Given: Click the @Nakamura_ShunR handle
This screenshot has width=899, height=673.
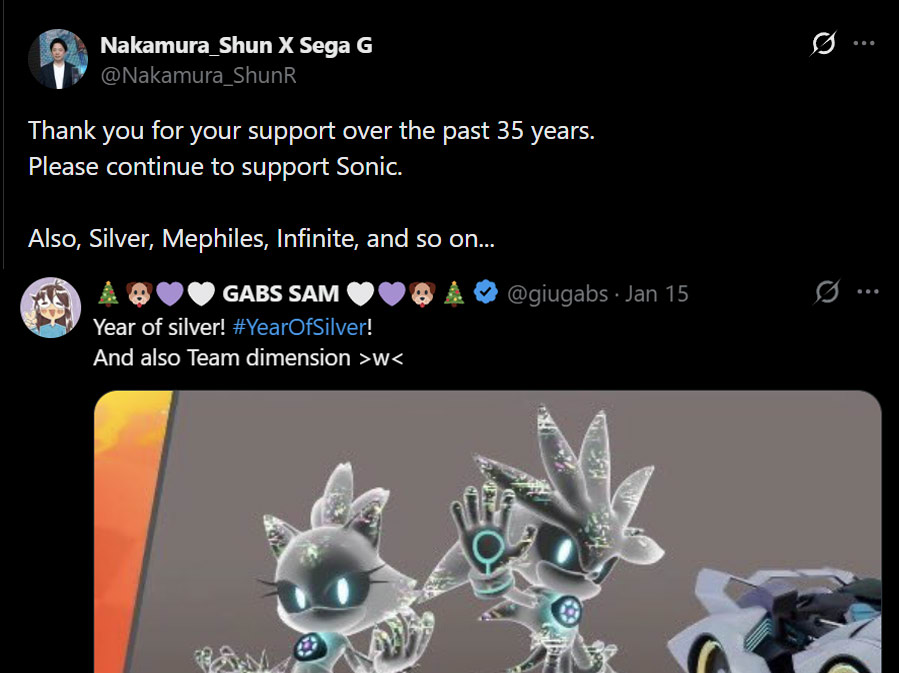Looking at the screenshot, I should pyautogui.click(x=198, y=76).
